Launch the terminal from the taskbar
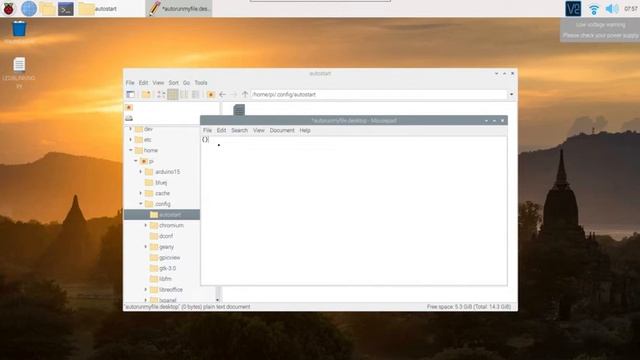The height and width of the screenshot is (360, 640). tap(65, 9)
